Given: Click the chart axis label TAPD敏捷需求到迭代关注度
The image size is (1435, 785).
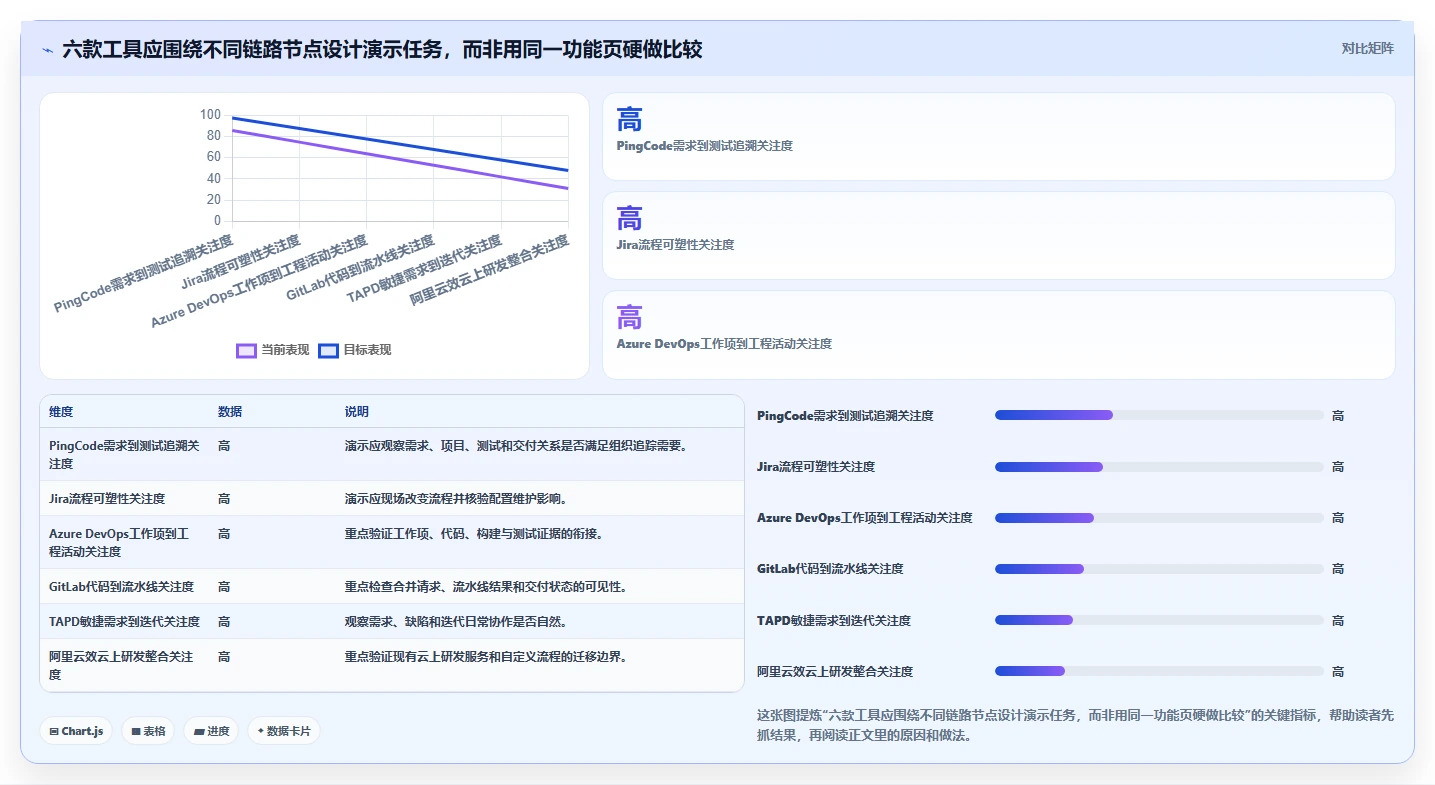Looking at the screenshot, I should [x=424, y=270].
